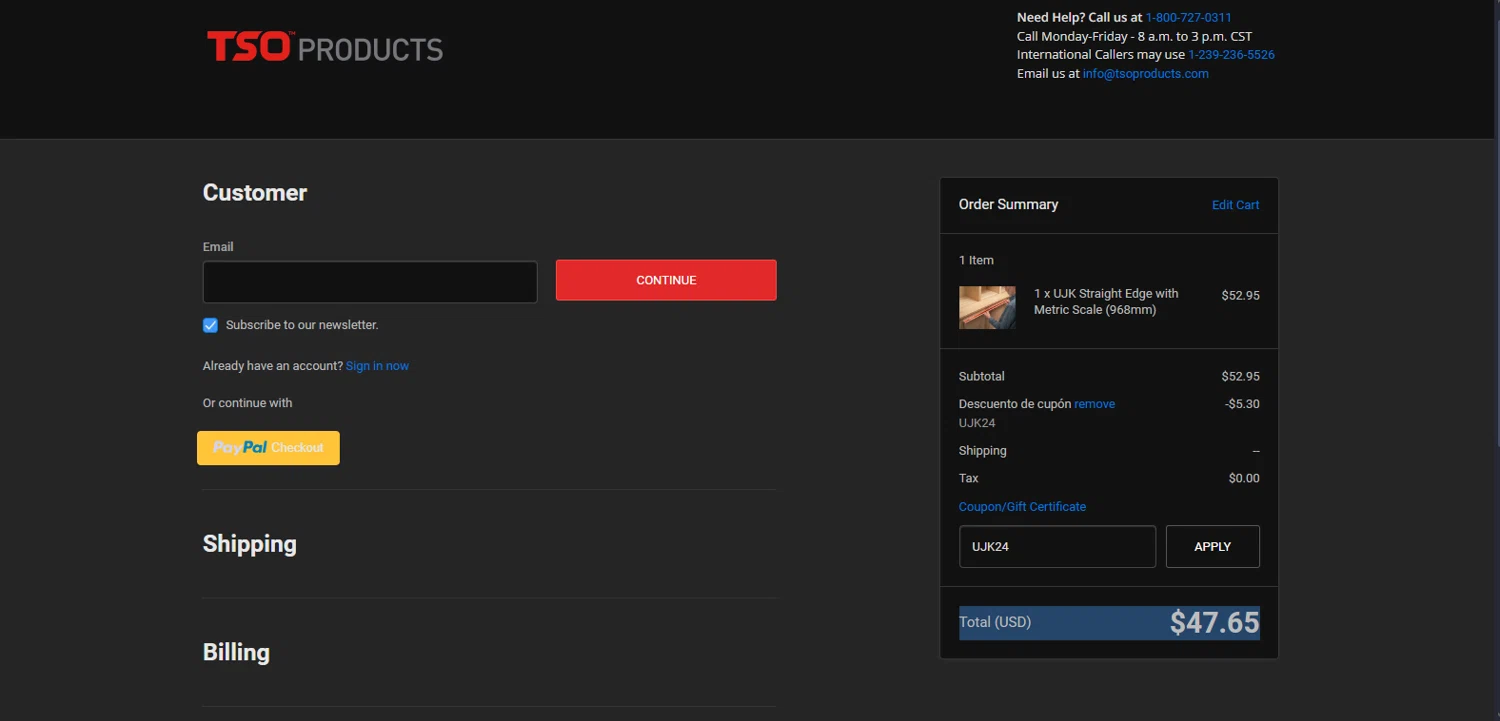Select the Total (USD) label
This screenshot has height=721, width=1500.
click(x=995, y=622)
